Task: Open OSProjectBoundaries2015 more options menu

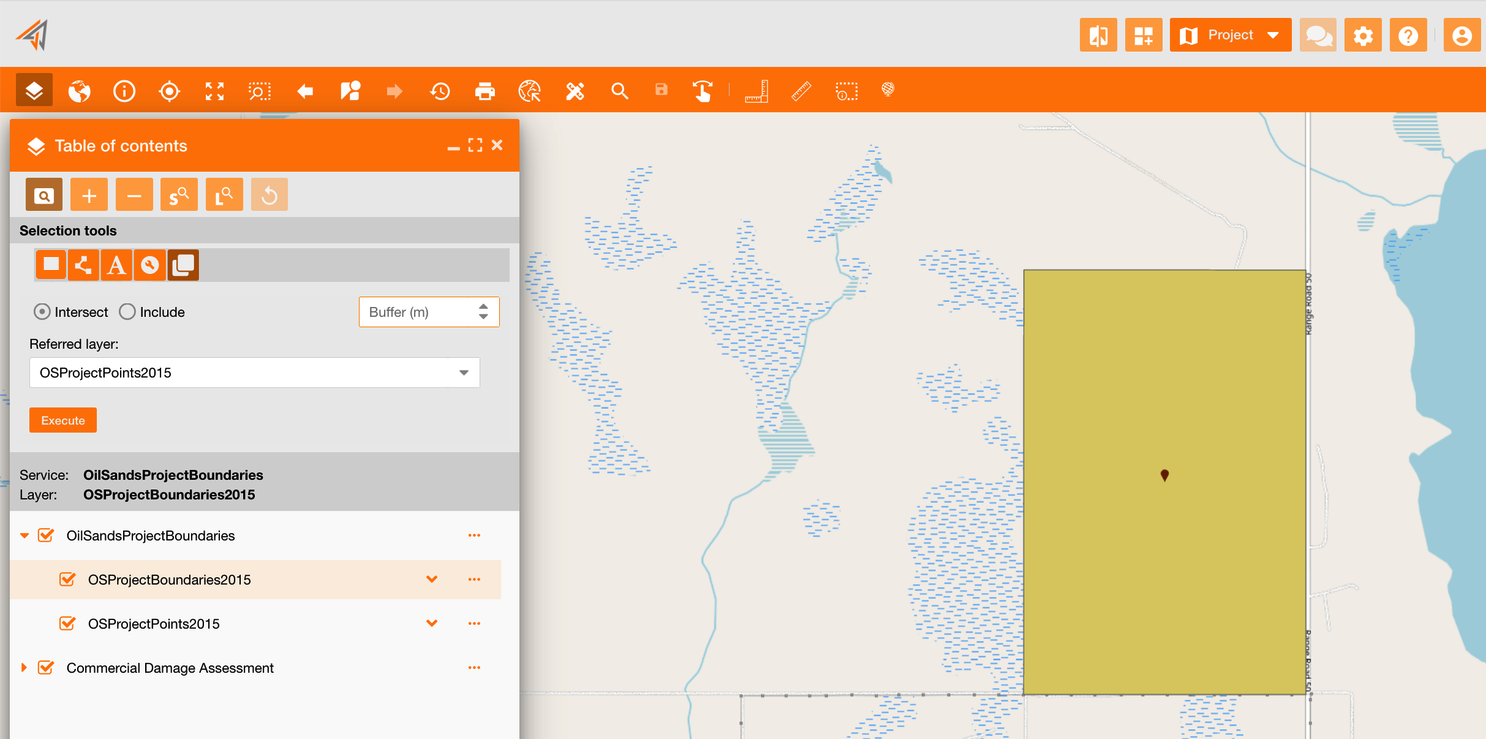Action: click(474, 580)
